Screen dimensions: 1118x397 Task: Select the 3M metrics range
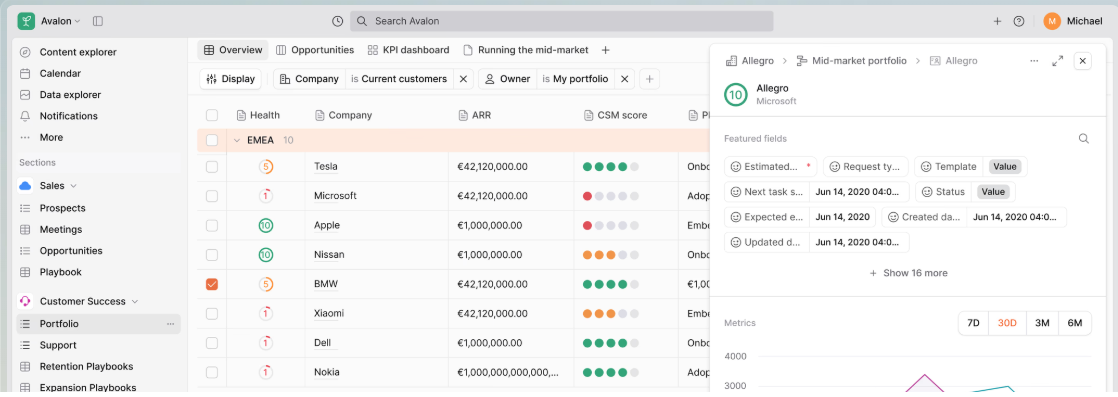[1042, 323]
